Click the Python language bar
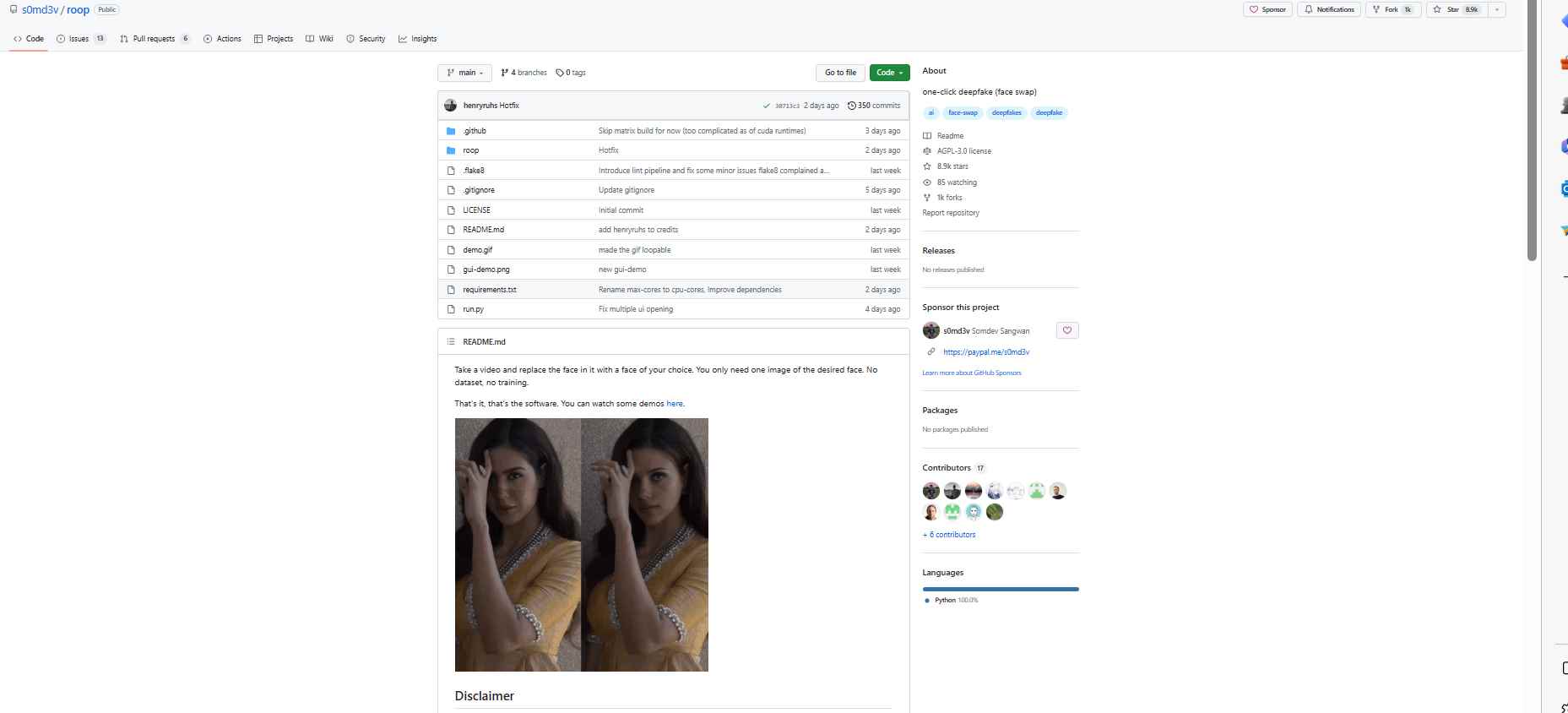 (x=1001, y=589)
